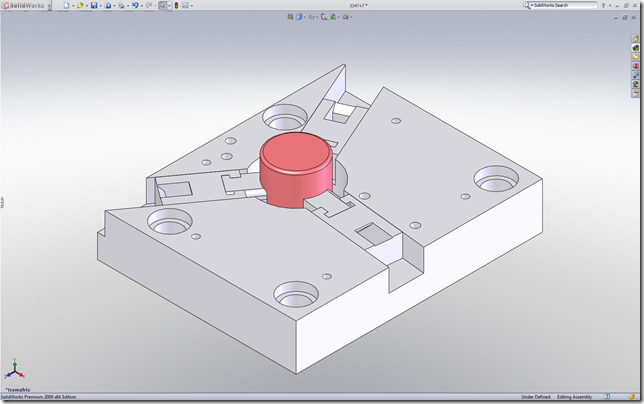Undo the last action

(x=135, y=5)
